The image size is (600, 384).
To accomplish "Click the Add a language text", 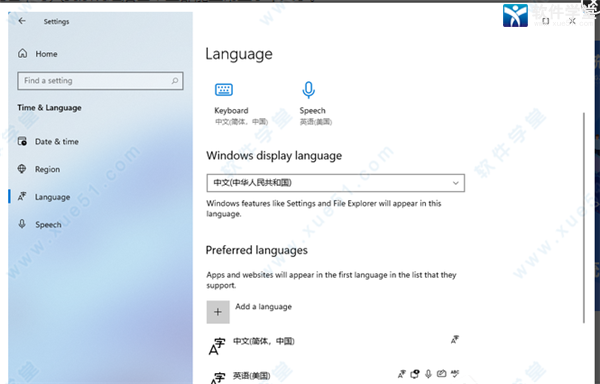I will (x=263, y=307).
